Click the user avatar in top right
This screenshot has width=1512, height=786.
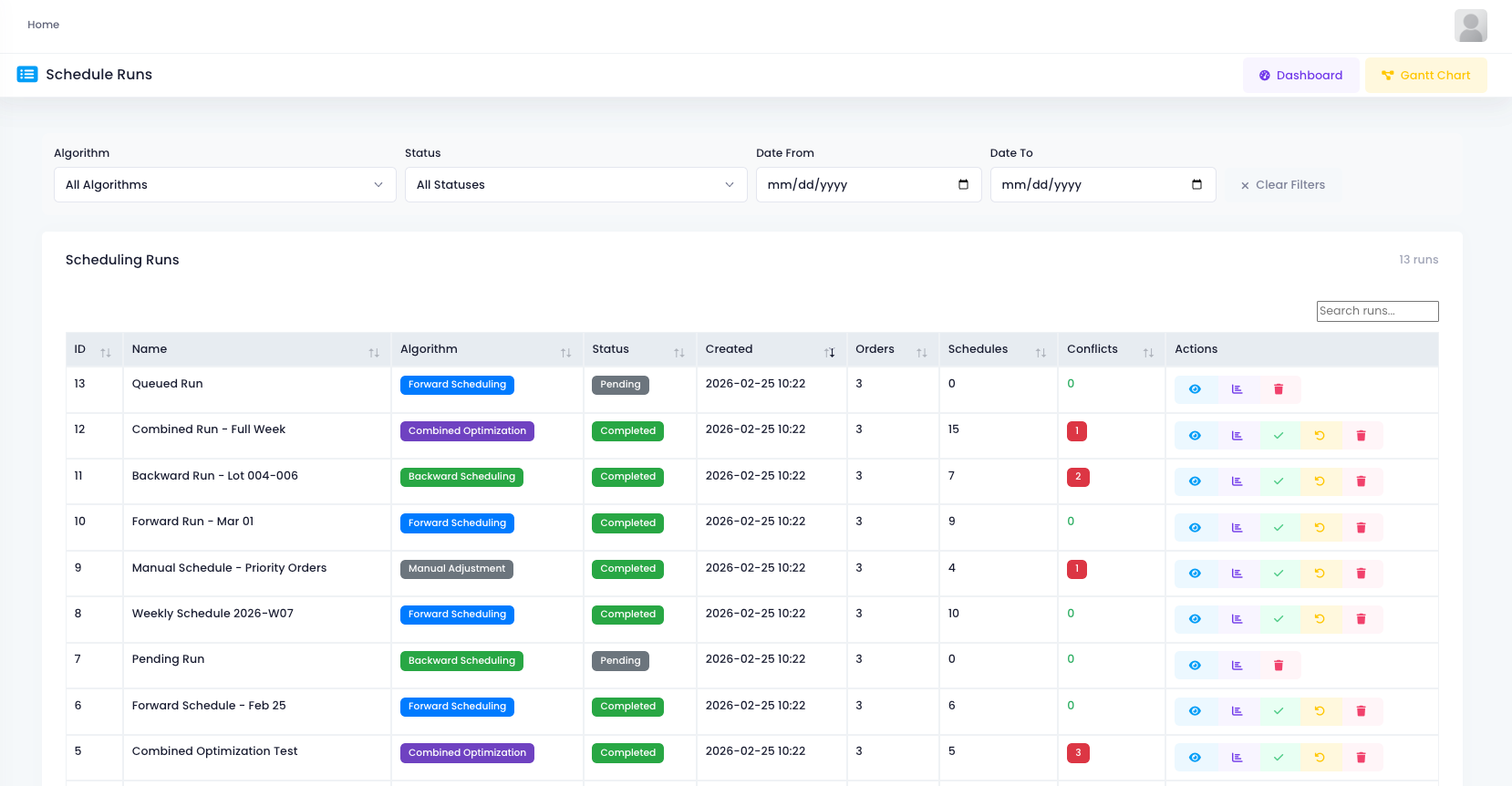click(1470, 26)
